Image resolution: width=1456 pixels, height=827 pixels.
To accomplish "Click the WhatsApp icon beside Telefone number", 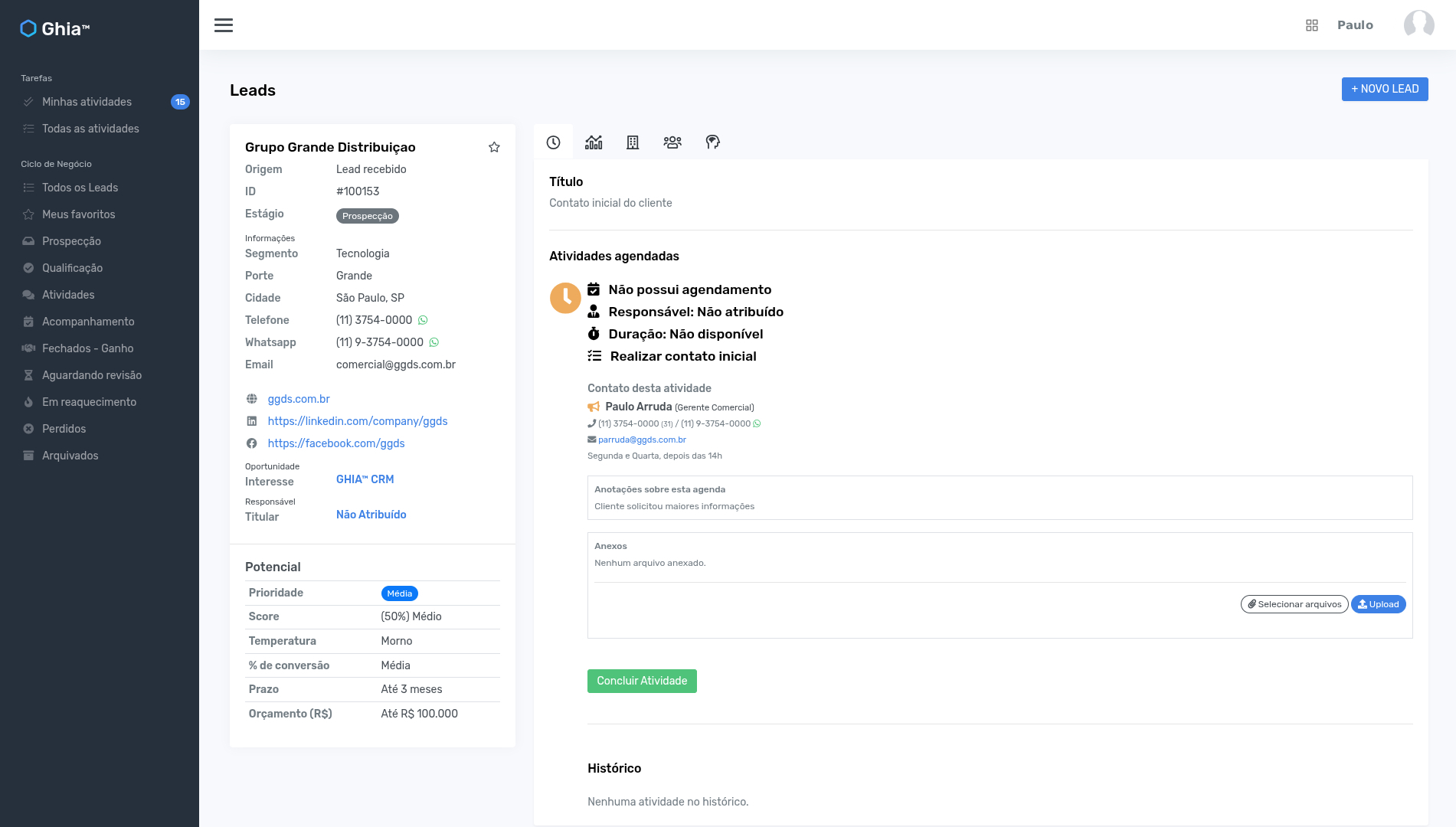I will (x=423, y=320).
